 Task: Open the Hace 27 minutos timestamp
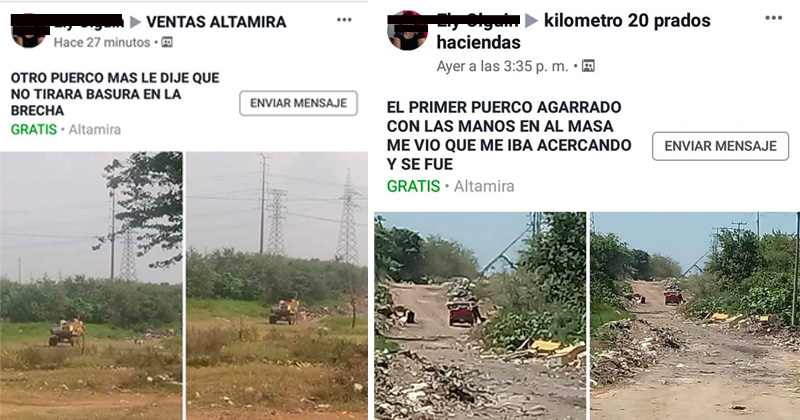pos(102,42)
